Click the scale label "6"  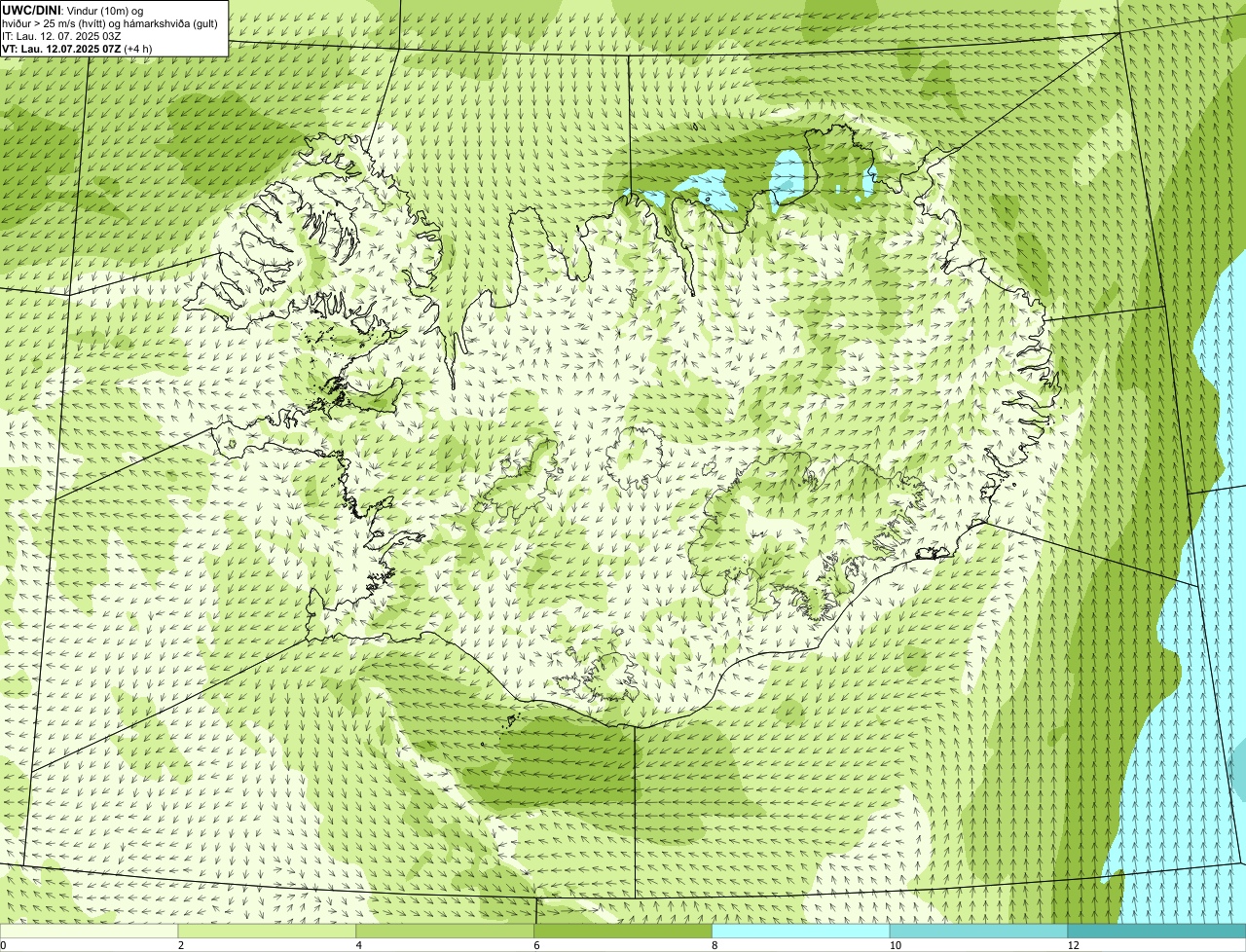[536, 945]
